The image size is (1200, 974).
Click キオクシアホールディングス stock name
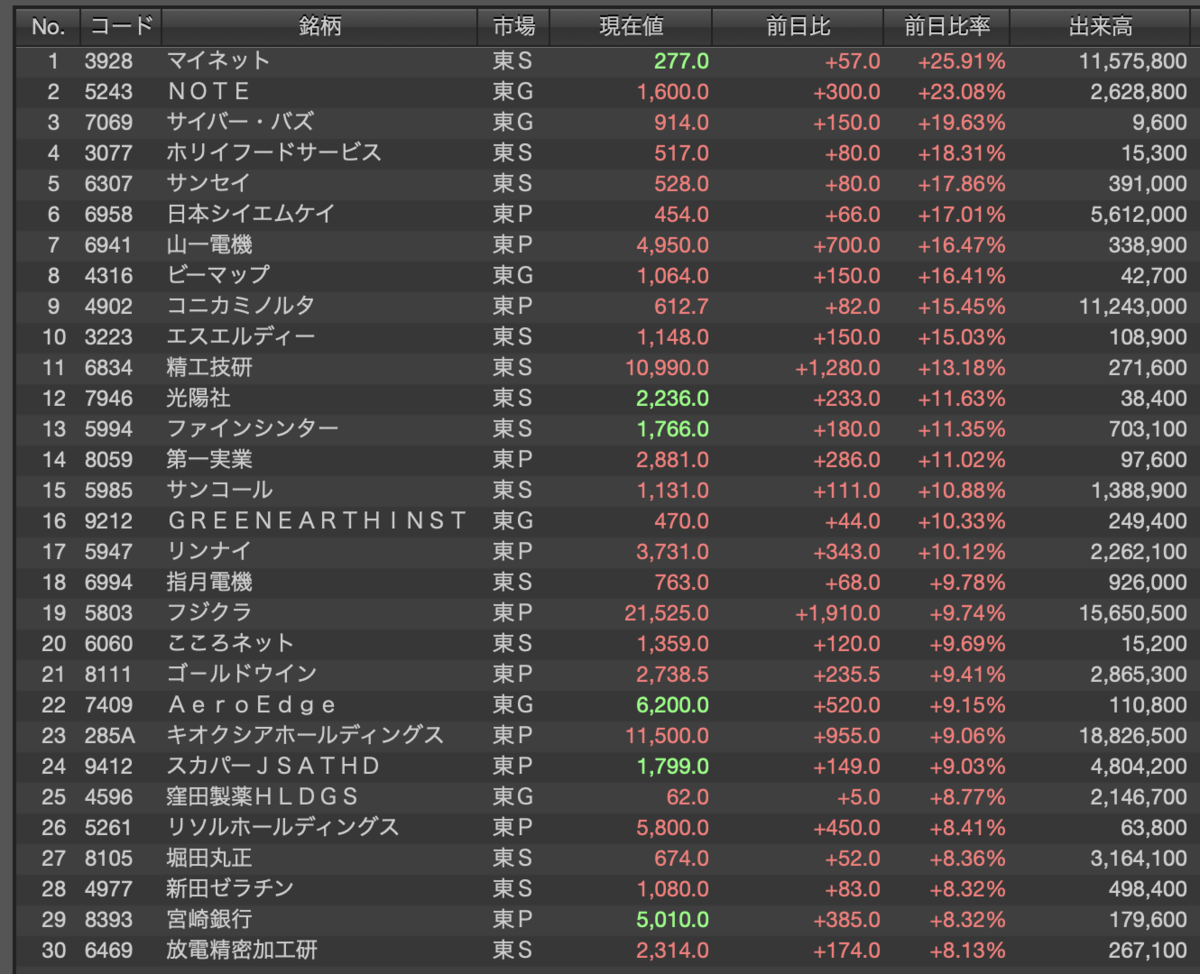click(x=305, y=735)
